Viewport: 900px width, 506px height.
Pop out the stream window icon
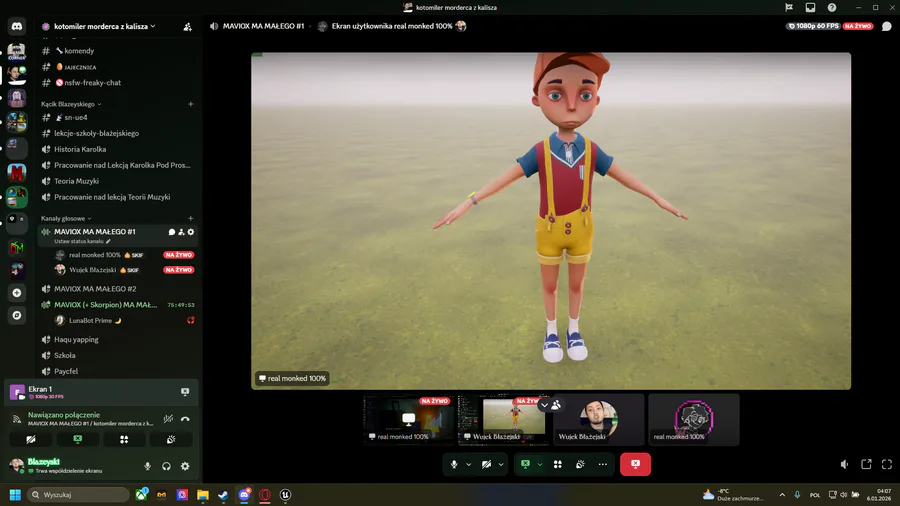click(x=866, y=464)
